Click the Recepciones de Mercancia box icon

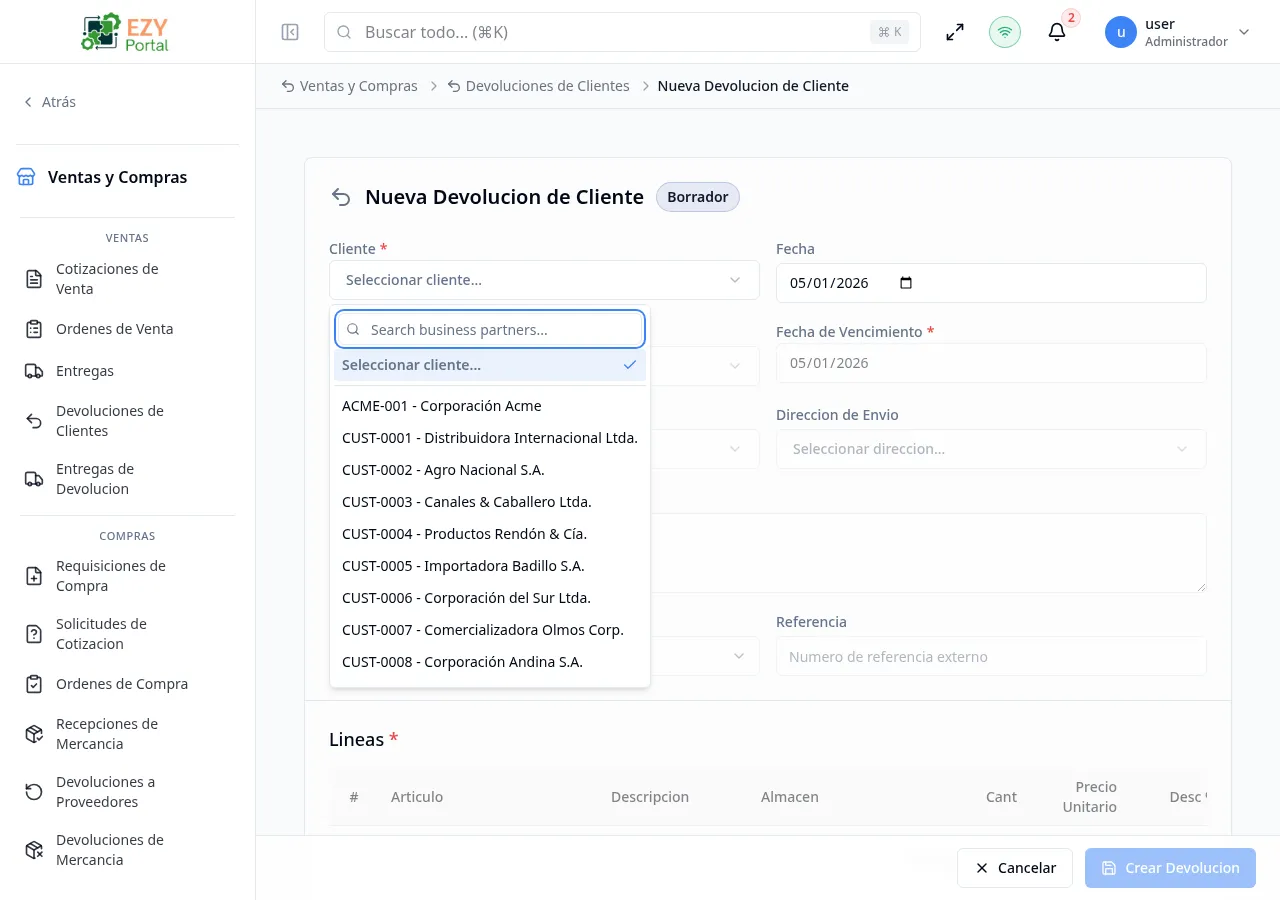[34, 734]
